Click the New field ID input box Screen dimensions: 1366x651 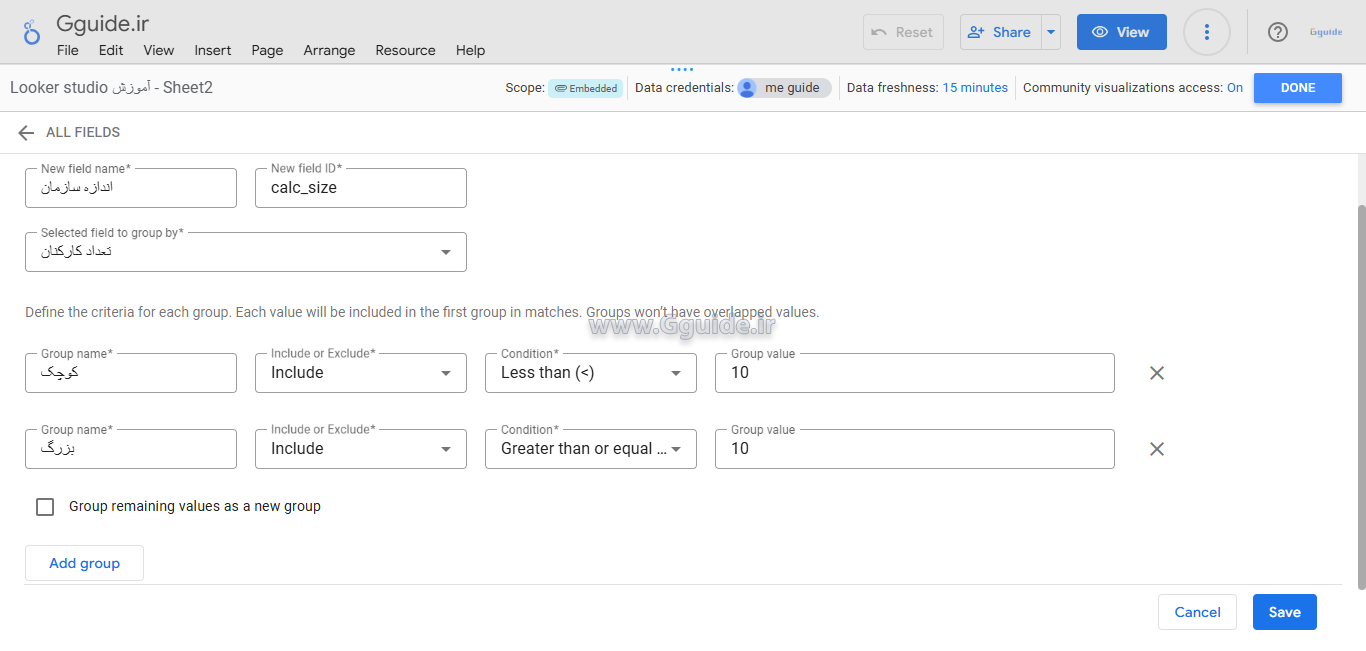point(360,188)
